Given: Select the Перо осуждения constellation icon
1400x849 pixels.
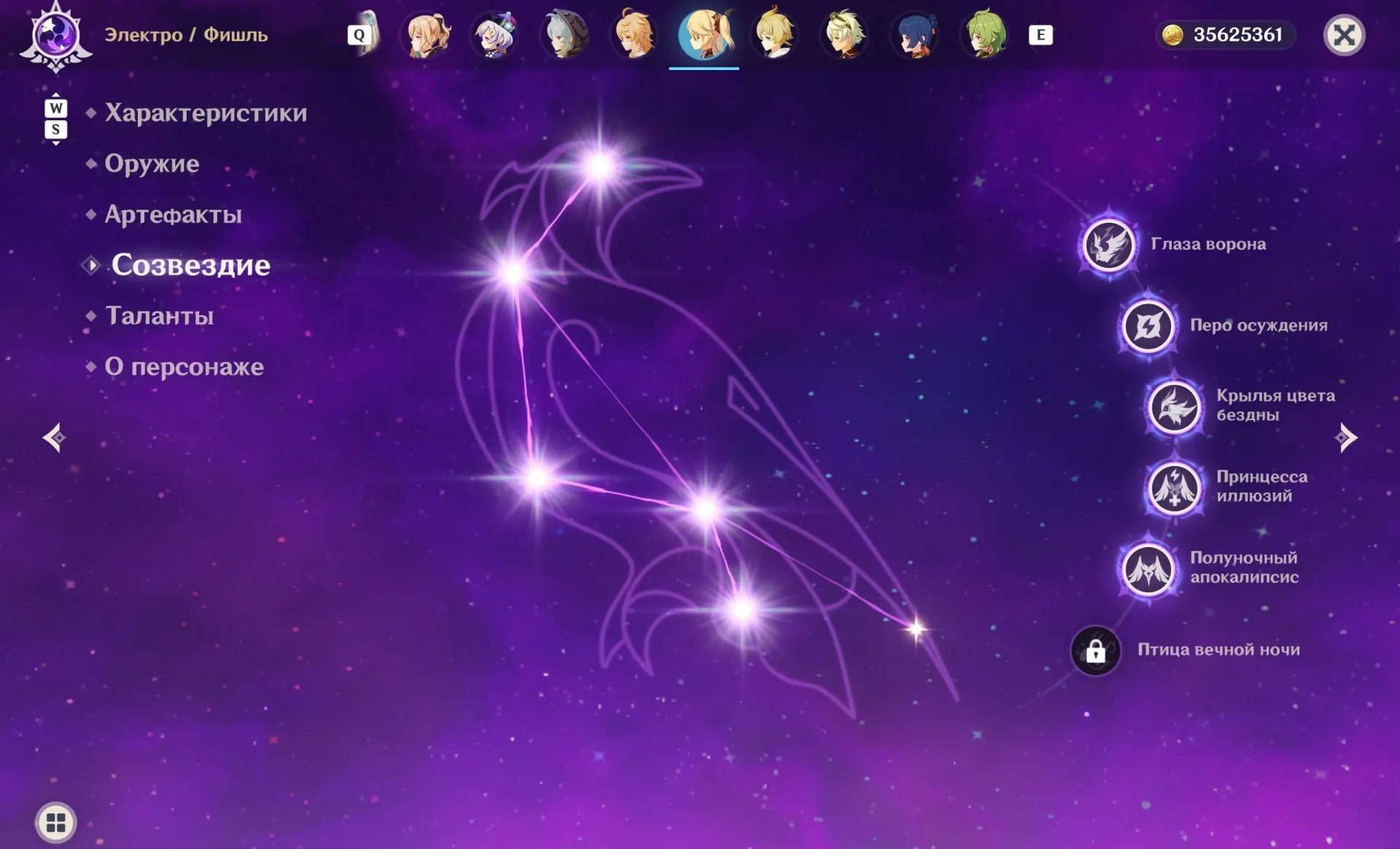Looking at the screenshot, I should pos(1148,326).
